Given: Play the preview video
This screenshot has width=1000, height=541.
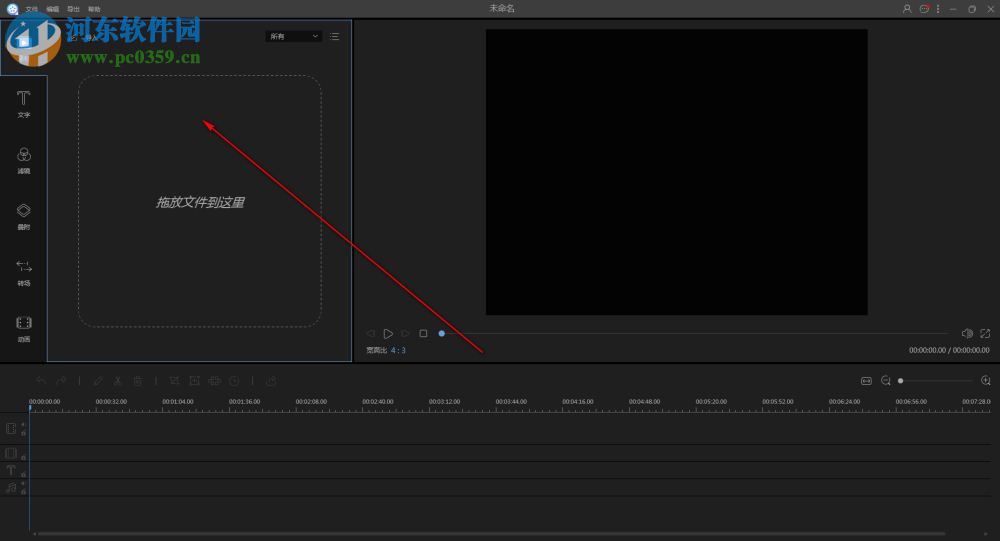Looking at the screenshot, I should click(388, 334).
